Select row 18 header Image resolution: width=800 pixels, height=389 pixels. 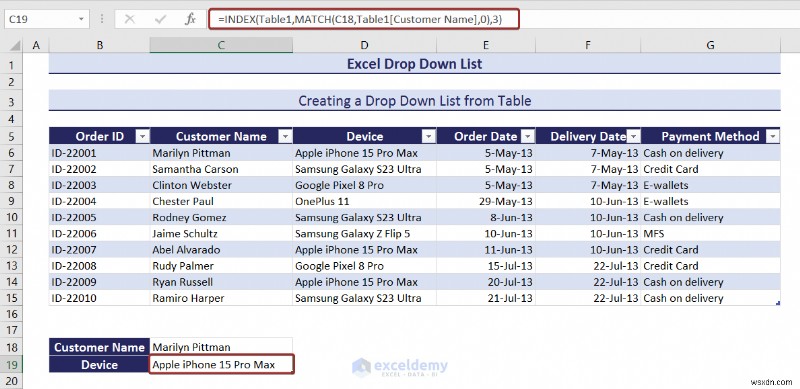(12, 347)
